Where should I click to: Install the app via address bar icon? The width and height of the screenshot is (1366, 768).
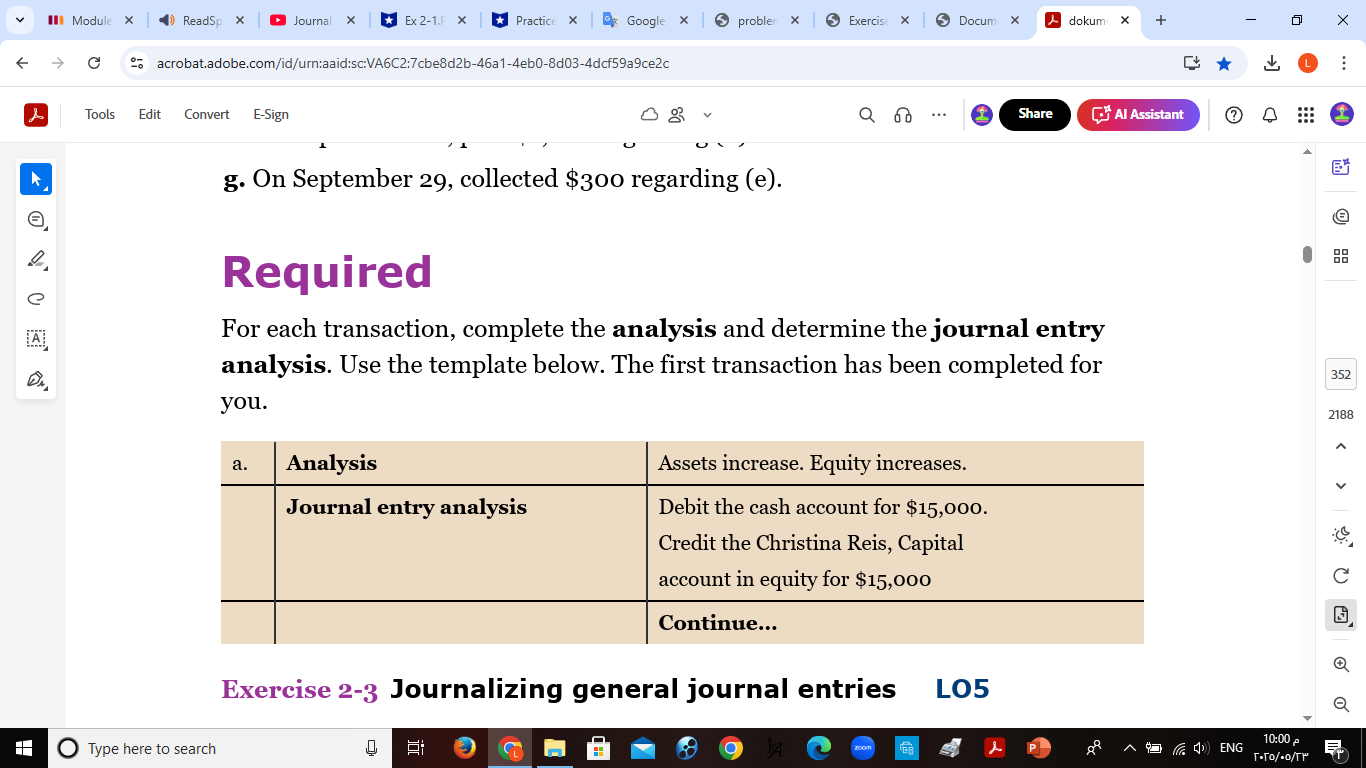point(1191,63)
